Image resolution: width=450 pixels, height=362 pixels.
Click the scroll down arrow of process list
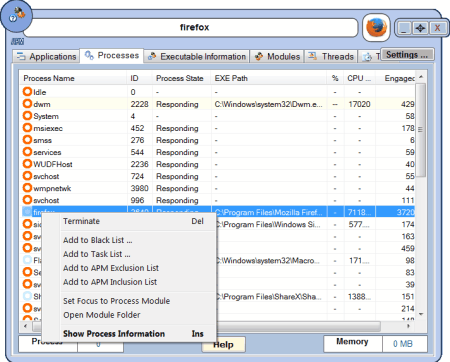pyautogui.click(x=421, y=314)
